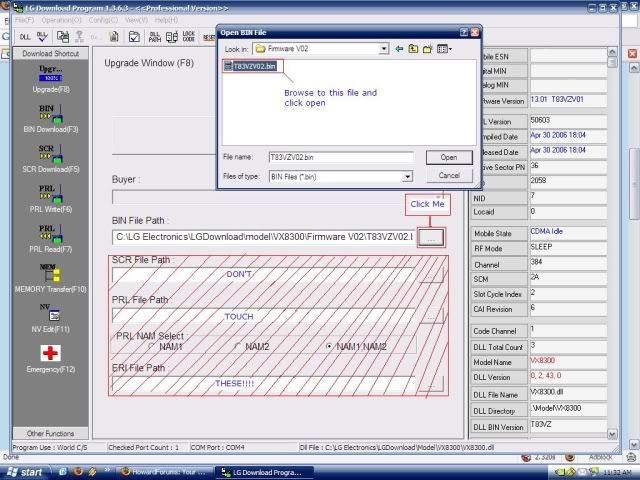The image size is (640, 480).
Task: Click the clipboard document toolbar icon
Action: click(x=114, y=37)
